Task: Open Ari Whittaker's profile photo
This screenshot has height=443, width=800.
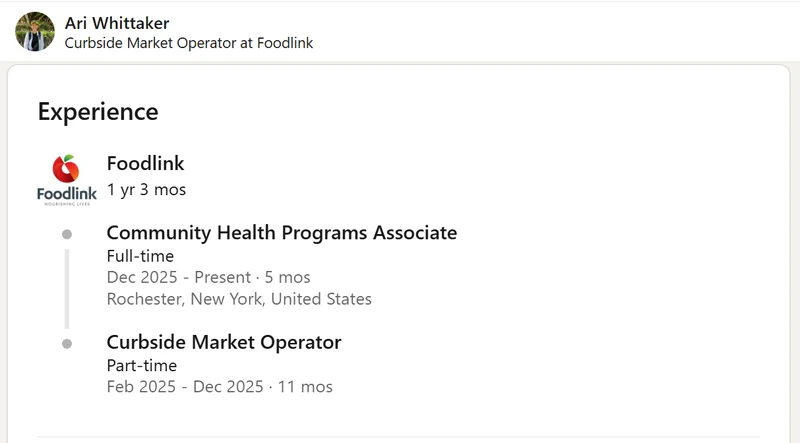Action: click(x=35, y=32)
